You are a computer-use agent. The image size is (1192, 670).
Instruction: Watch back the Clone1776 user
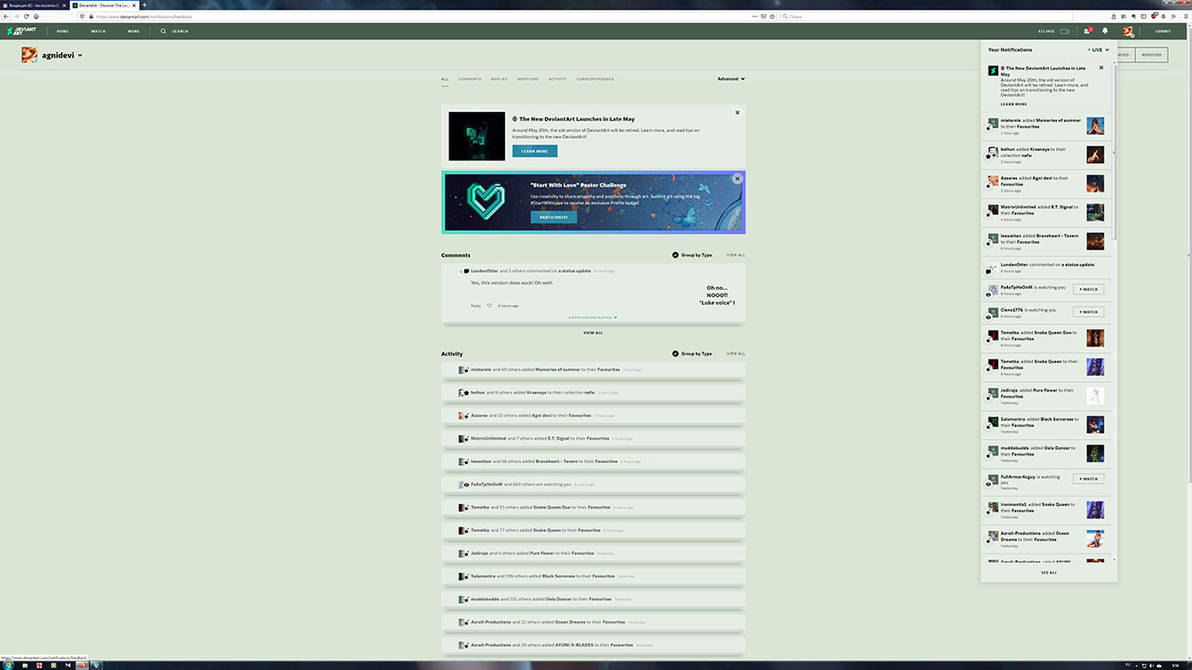[1089, 312]
